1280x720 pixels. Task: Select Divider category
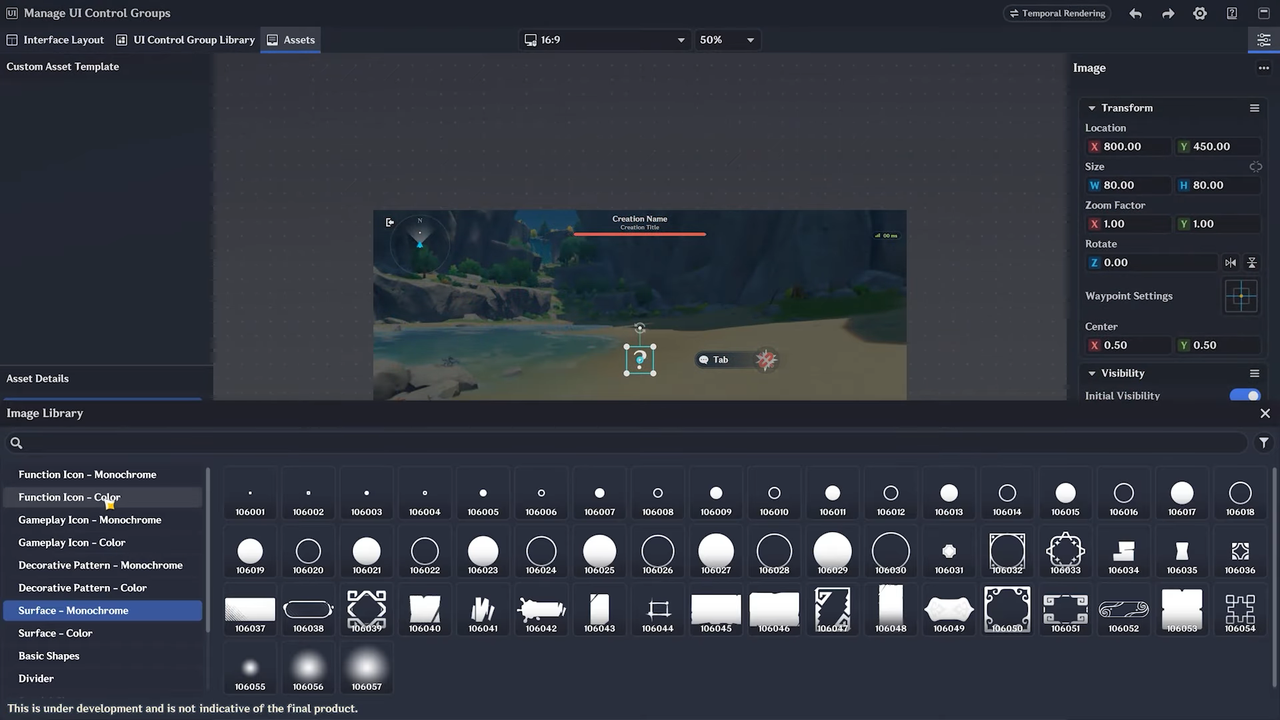[103, 678]
